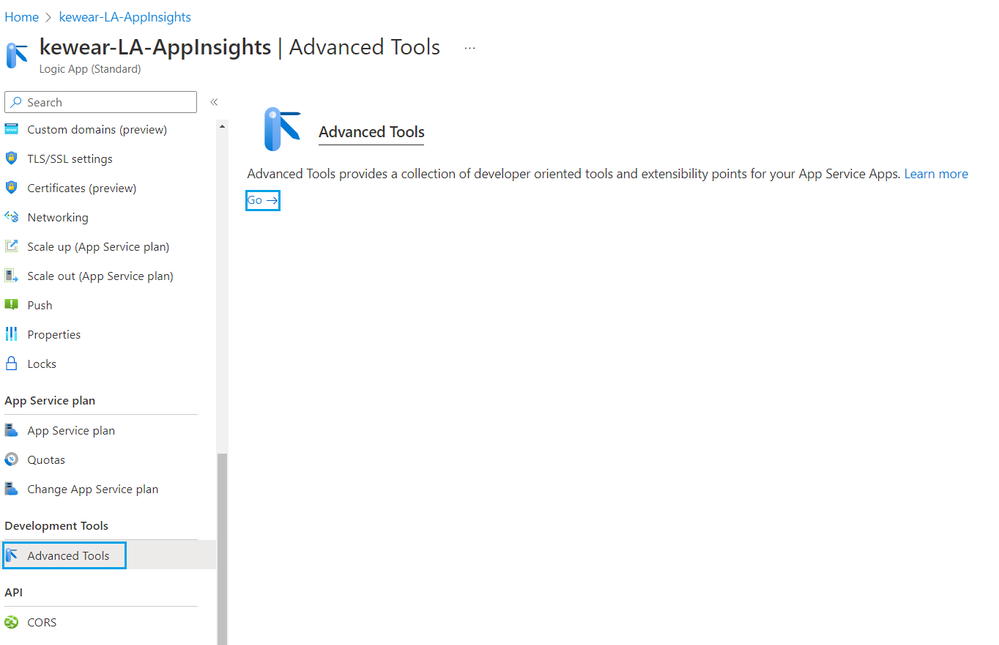The width and height of the screenshot is (999, 645).
Task: Open App Service plan menu item
Action: click(x=71, y=431)
